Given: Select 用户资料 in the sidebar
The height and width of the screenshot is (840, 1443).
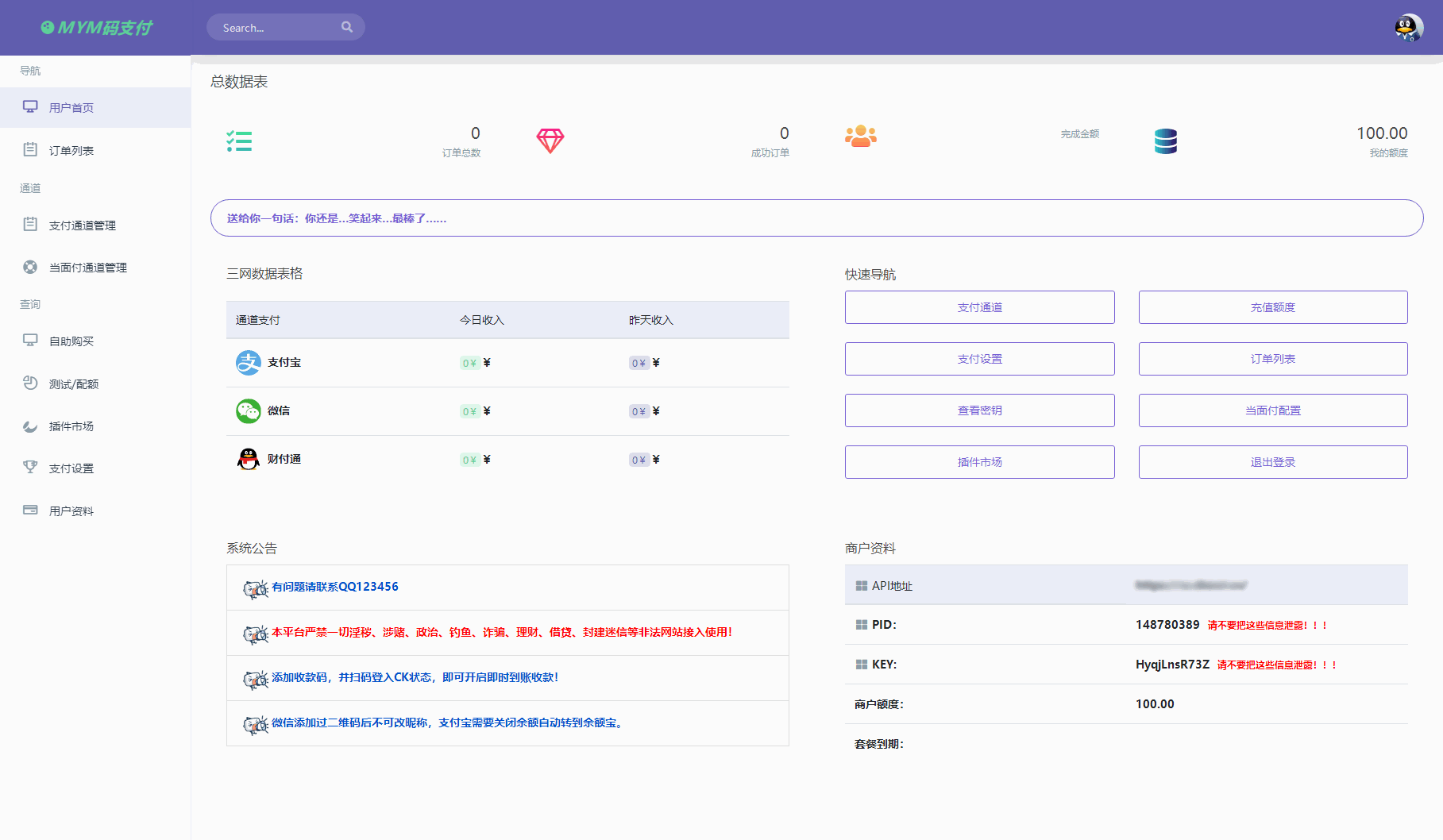Looking at the screenshot, I should (x=71, y=511).
